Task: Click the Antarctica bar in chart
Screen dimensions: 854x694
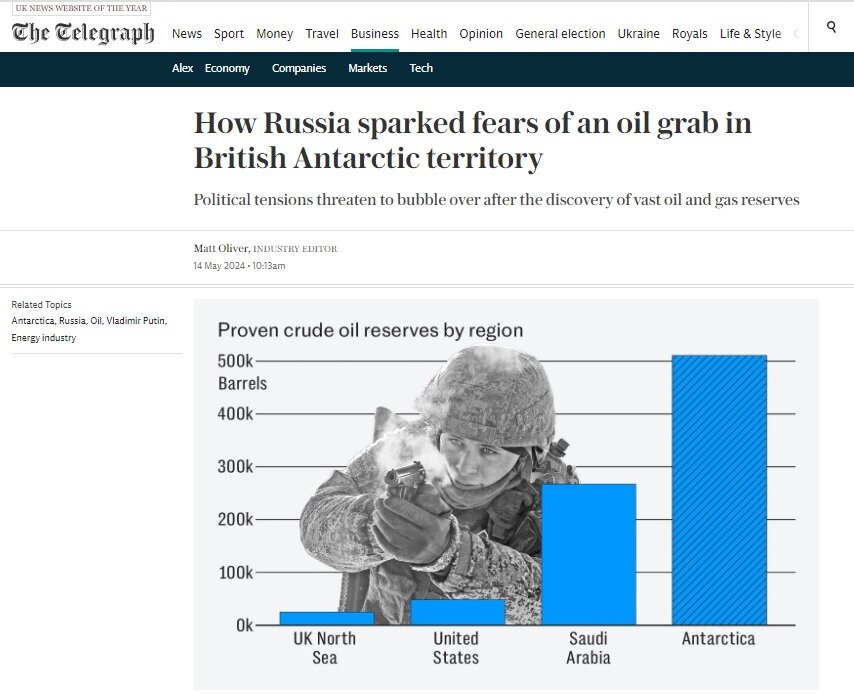Action: click(x=719, y=490)
